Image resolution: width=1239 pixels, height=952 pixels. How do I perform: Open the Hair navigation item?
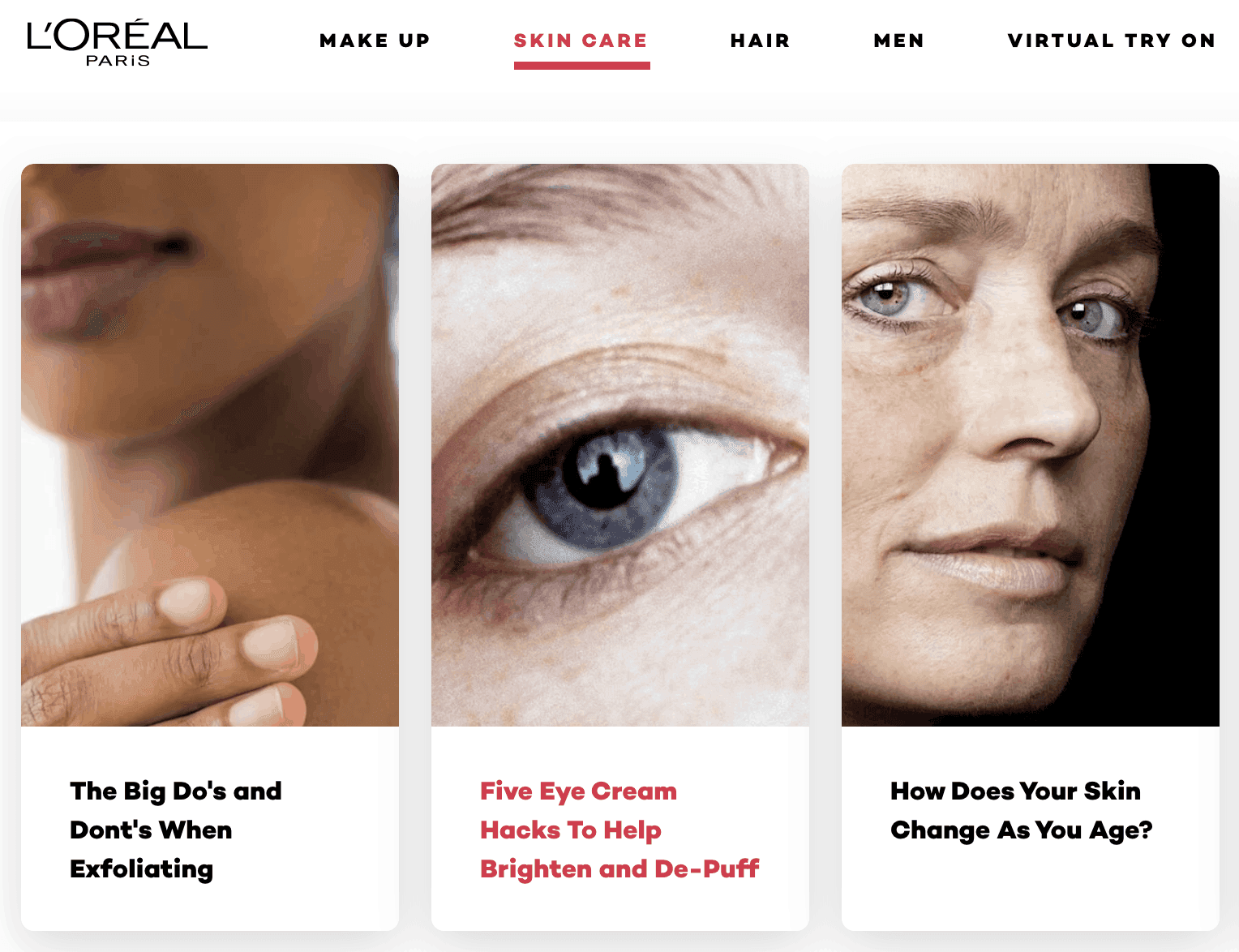[760, 41]
